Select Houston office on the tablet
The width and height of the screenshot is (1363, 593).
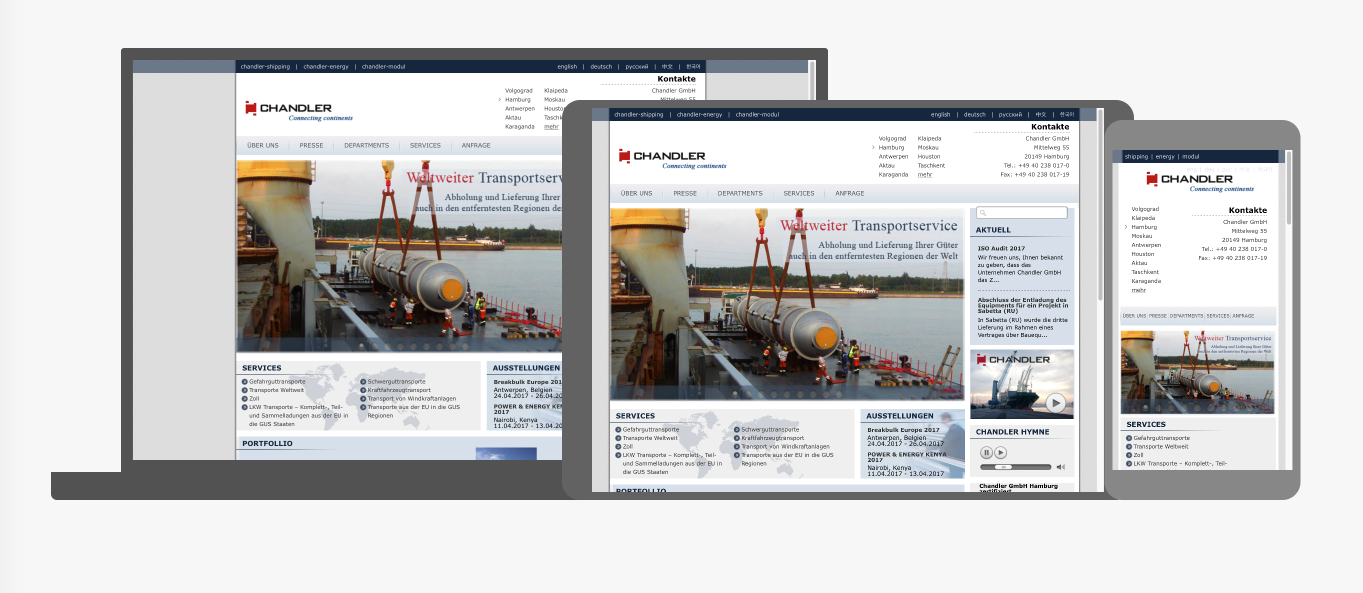click(929, 156)
